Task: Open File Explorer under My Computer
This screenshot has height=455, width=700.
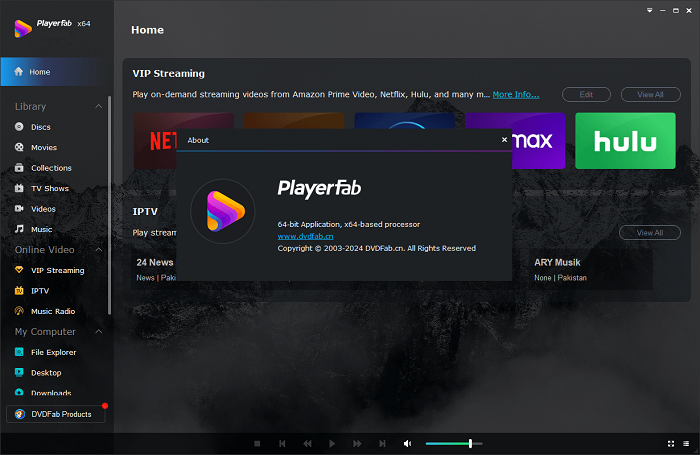Action: pyautogui.click(x=53, y=352)
